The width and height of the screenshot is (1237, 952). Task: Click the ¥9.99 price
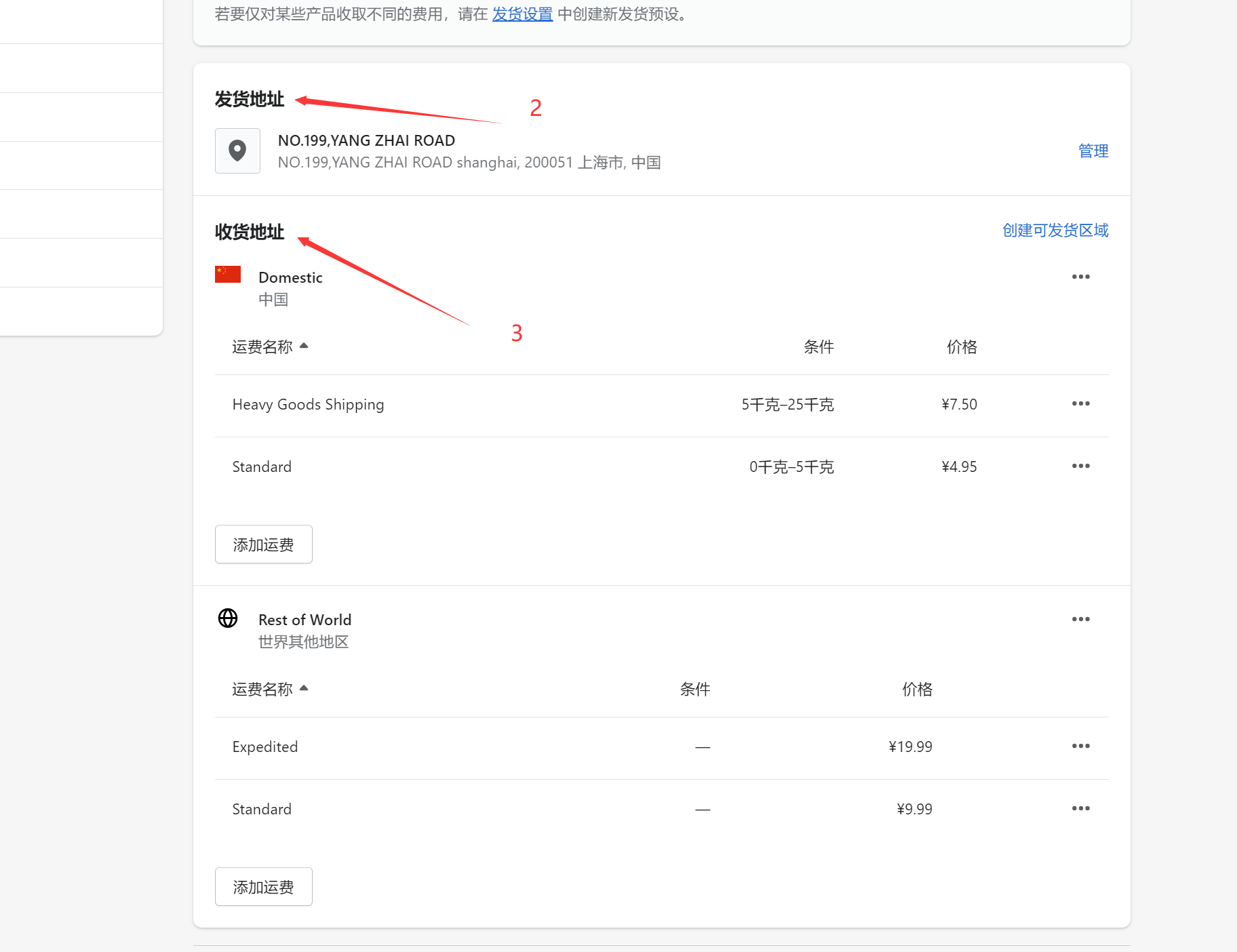[914, 809]
